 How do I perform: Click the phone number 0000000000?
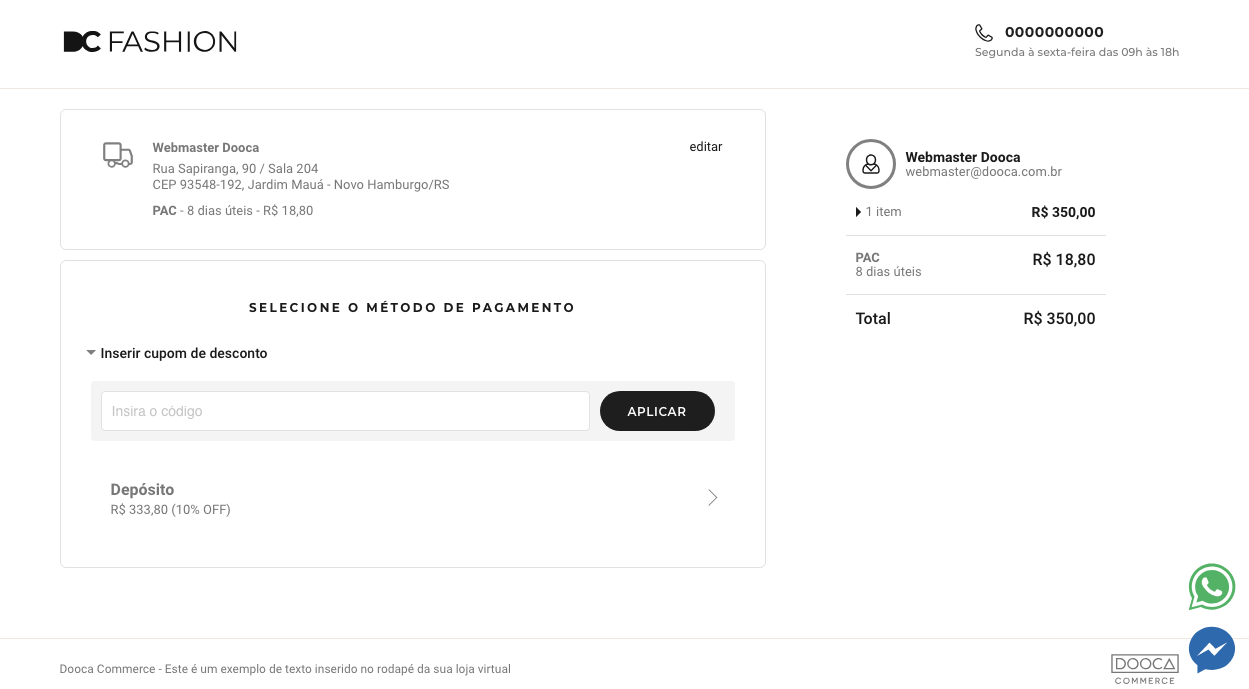click(1054, 32)
